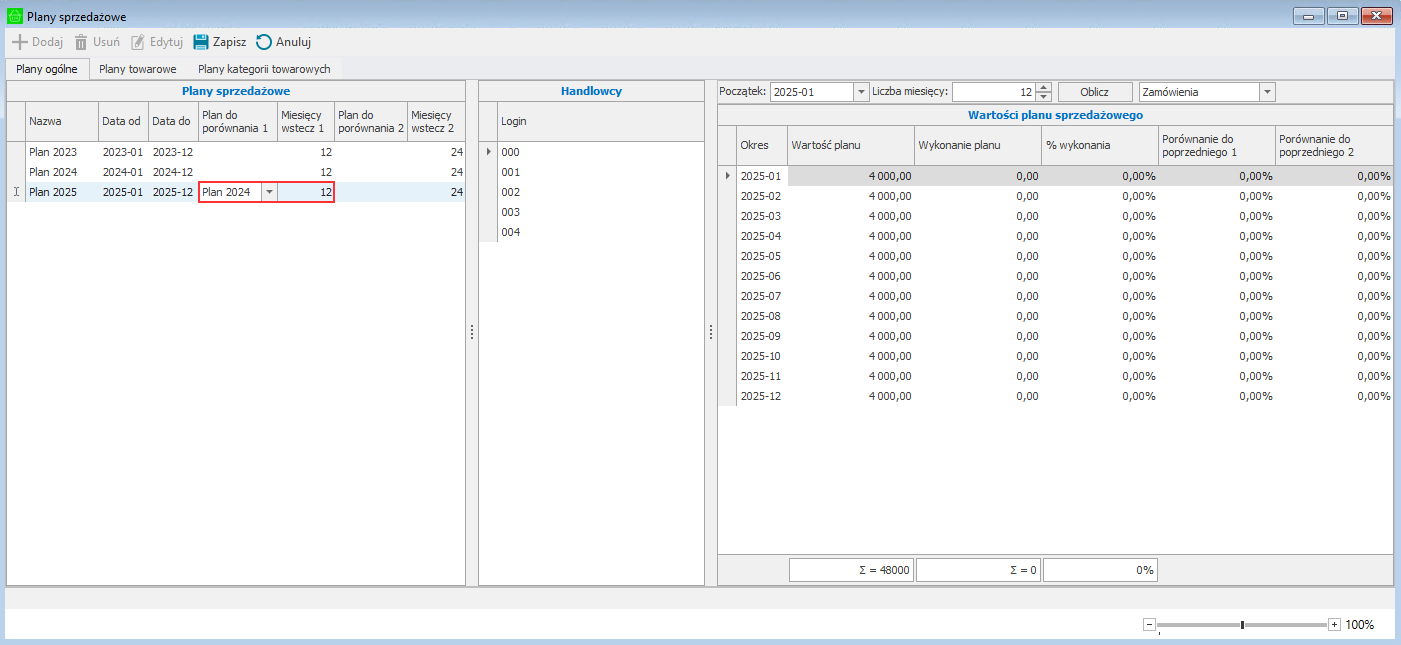Open Plany kategorii towarowych tab

[264, 69]
